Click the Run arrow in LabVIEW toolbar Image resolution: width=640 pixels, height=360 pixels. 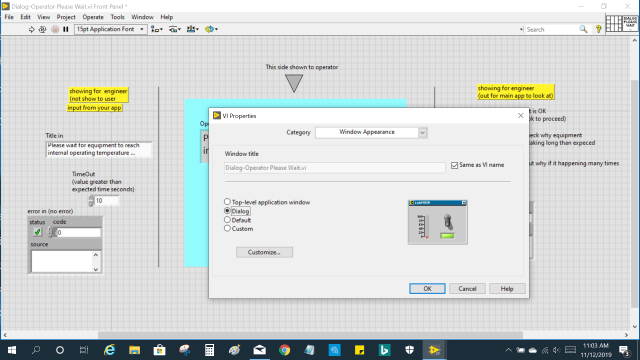tap(31, 29)
